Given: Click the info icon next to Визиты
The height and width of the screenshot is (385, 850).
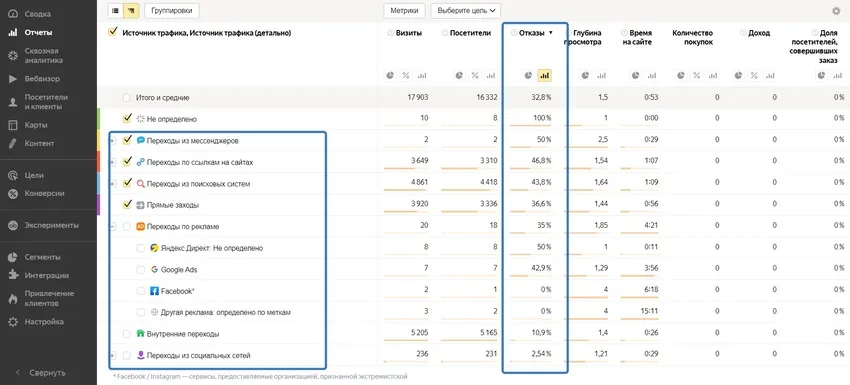Looking at the screenshot, I should pos(391,33).
